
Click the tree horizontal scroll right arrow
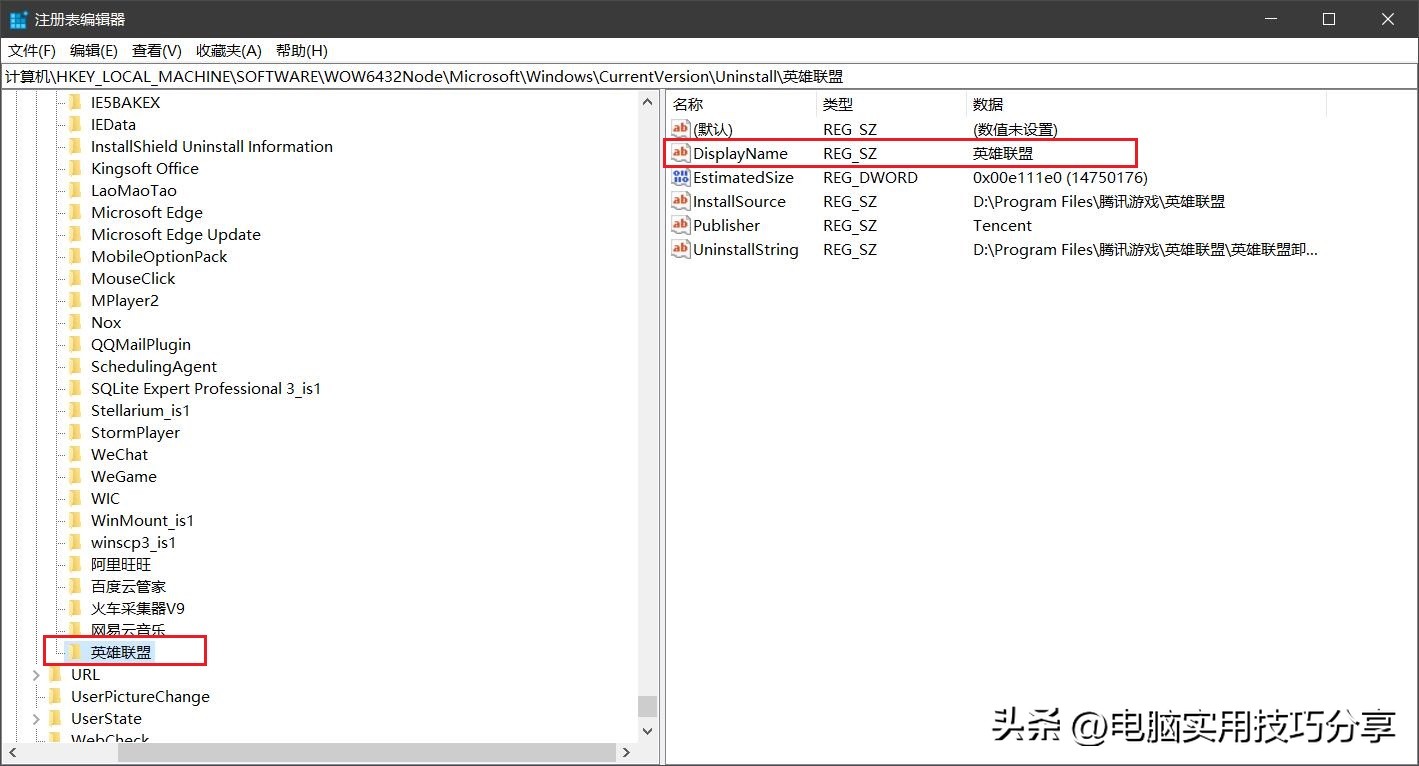627,752
